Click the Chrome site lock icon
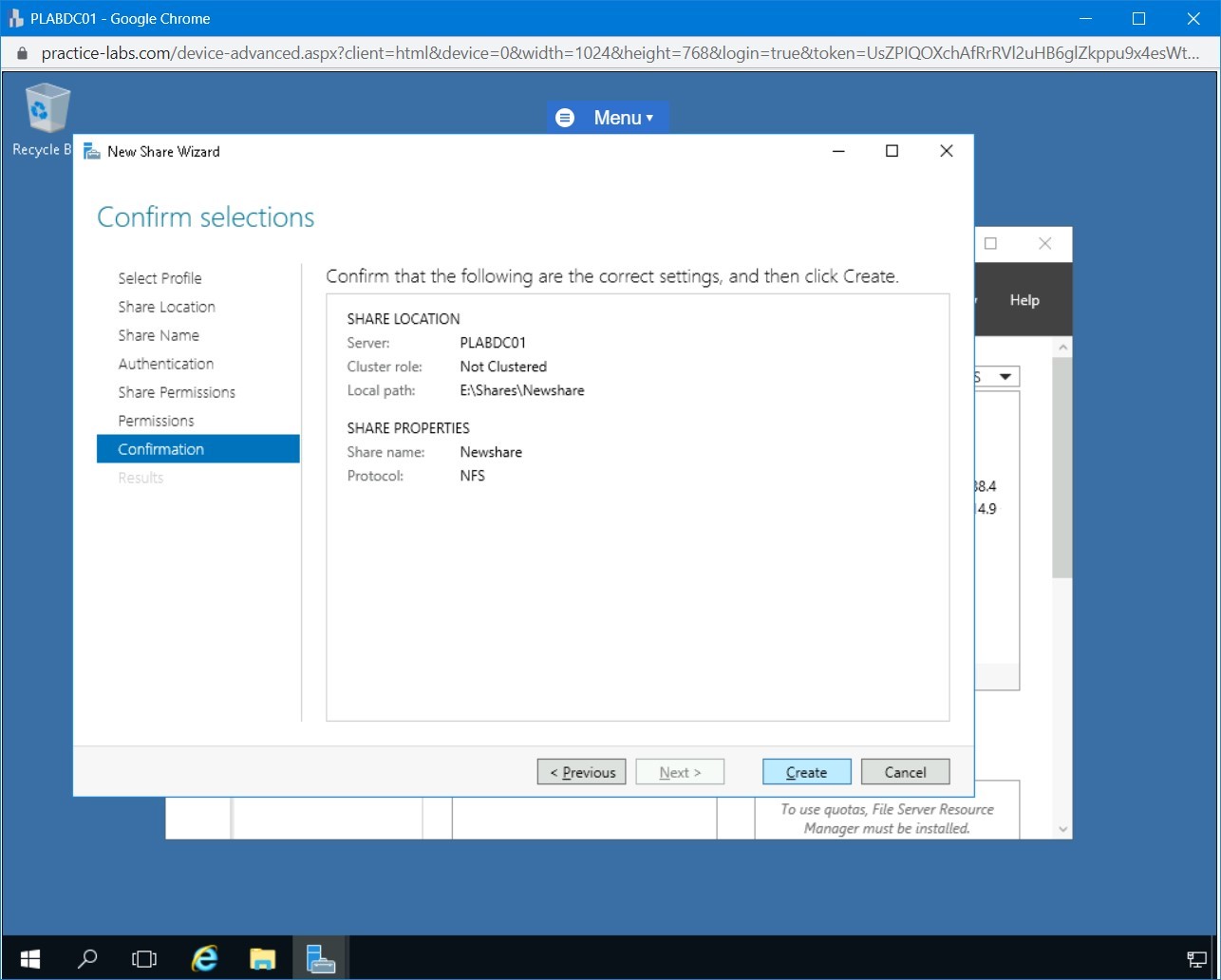The image size is (1221, 980). pos(23,53)
